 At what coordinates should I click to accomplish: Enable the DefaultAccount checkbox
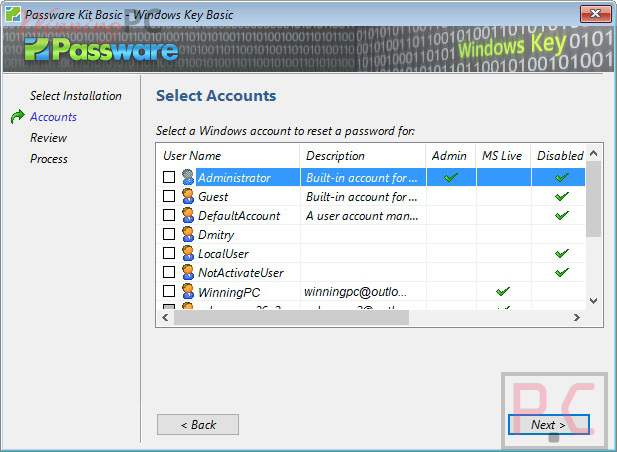pyautogui.click(x=169, y=215)
